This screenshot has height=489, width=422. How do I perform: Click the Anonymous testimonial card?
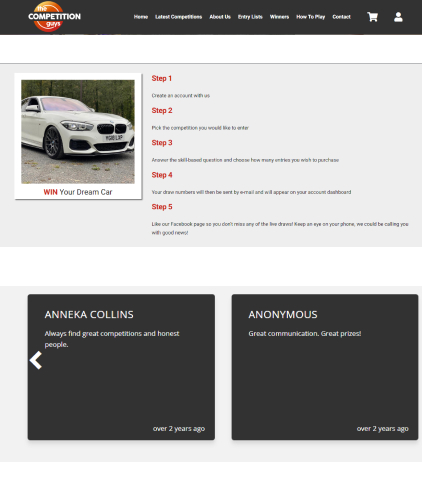click(x=325, y=367)
